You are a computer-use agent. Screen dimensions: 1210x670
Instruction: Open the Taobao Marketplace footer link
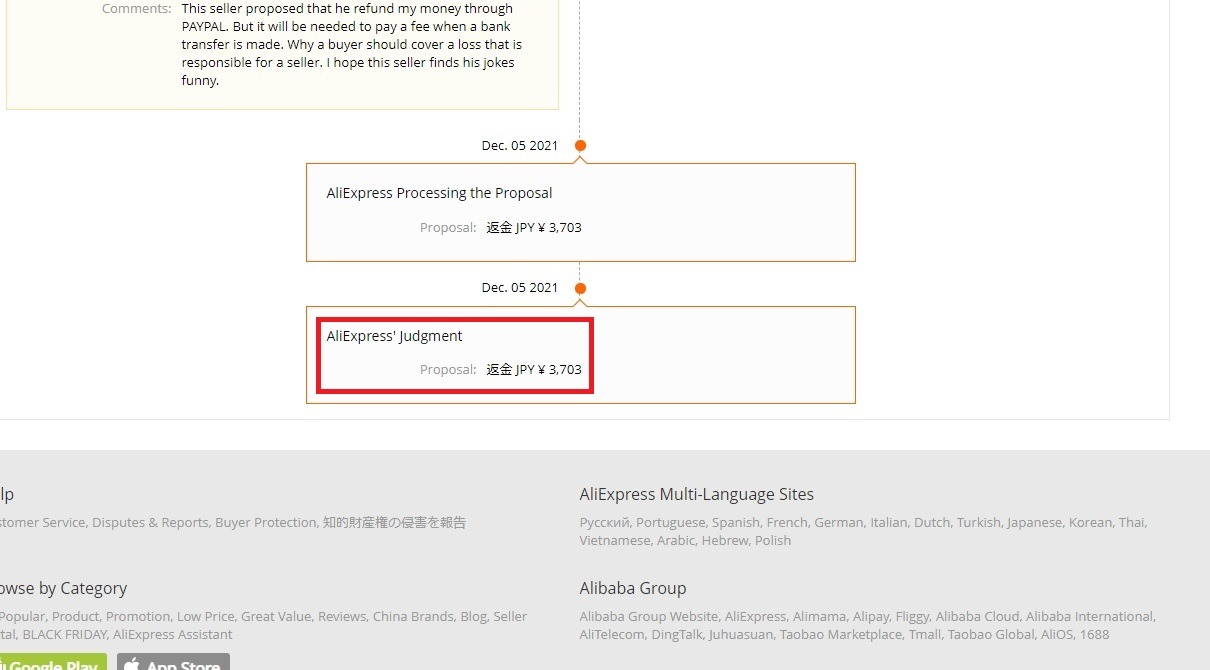[842, 634]
